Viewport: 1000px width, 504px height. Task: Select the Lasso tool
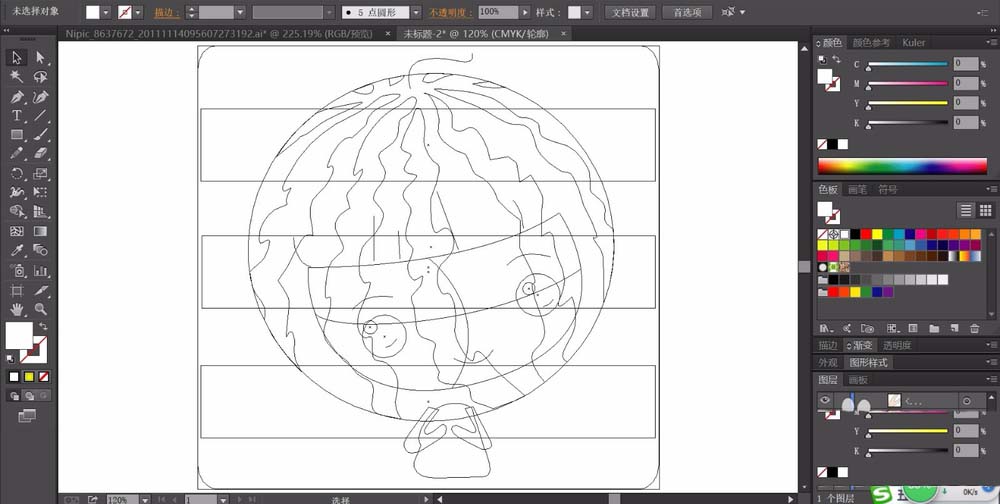point(40,77)
